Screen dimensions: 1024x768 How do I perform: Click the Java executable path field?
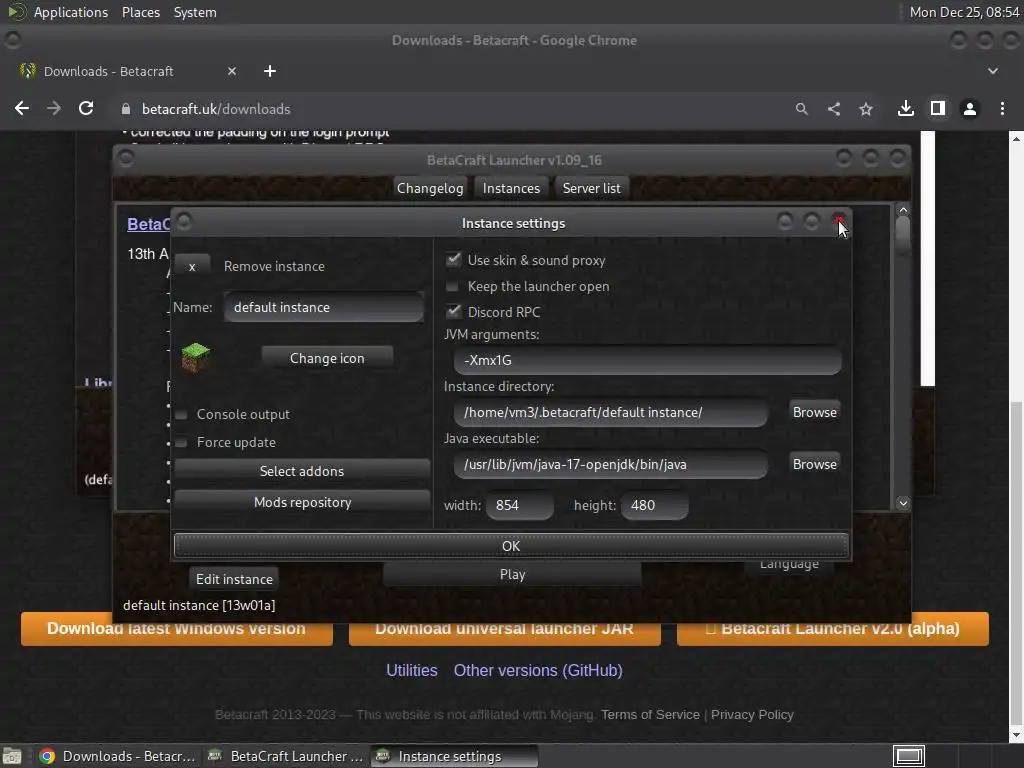611,464
